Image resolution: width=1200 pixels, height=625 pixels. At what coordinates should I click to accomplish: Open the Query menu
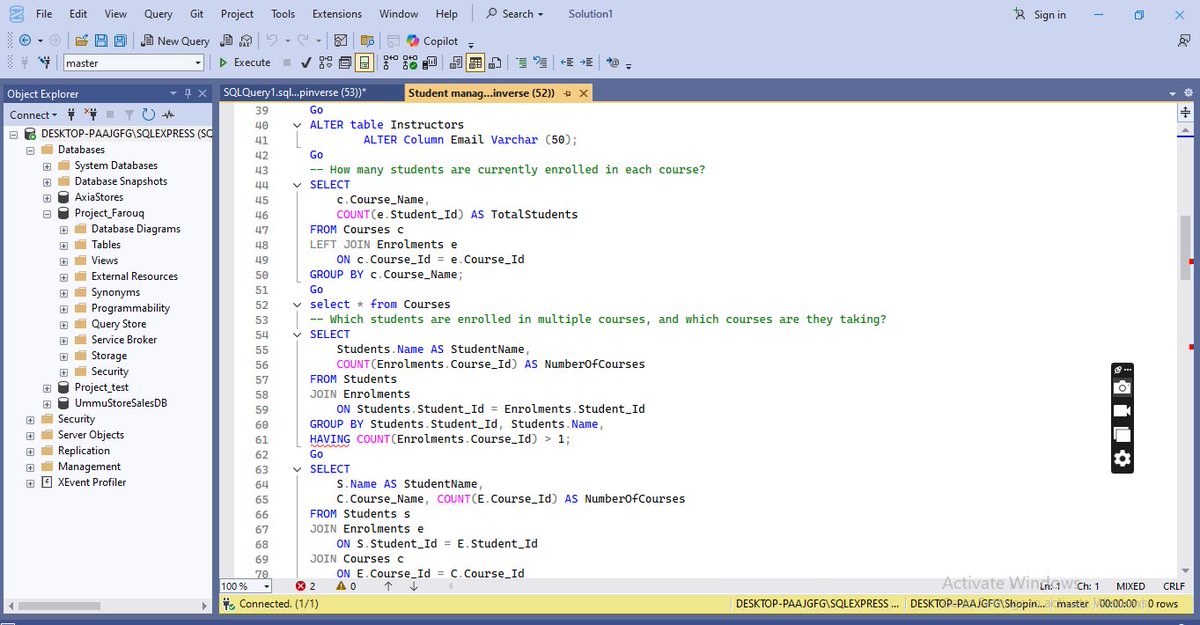coord(158,14)
